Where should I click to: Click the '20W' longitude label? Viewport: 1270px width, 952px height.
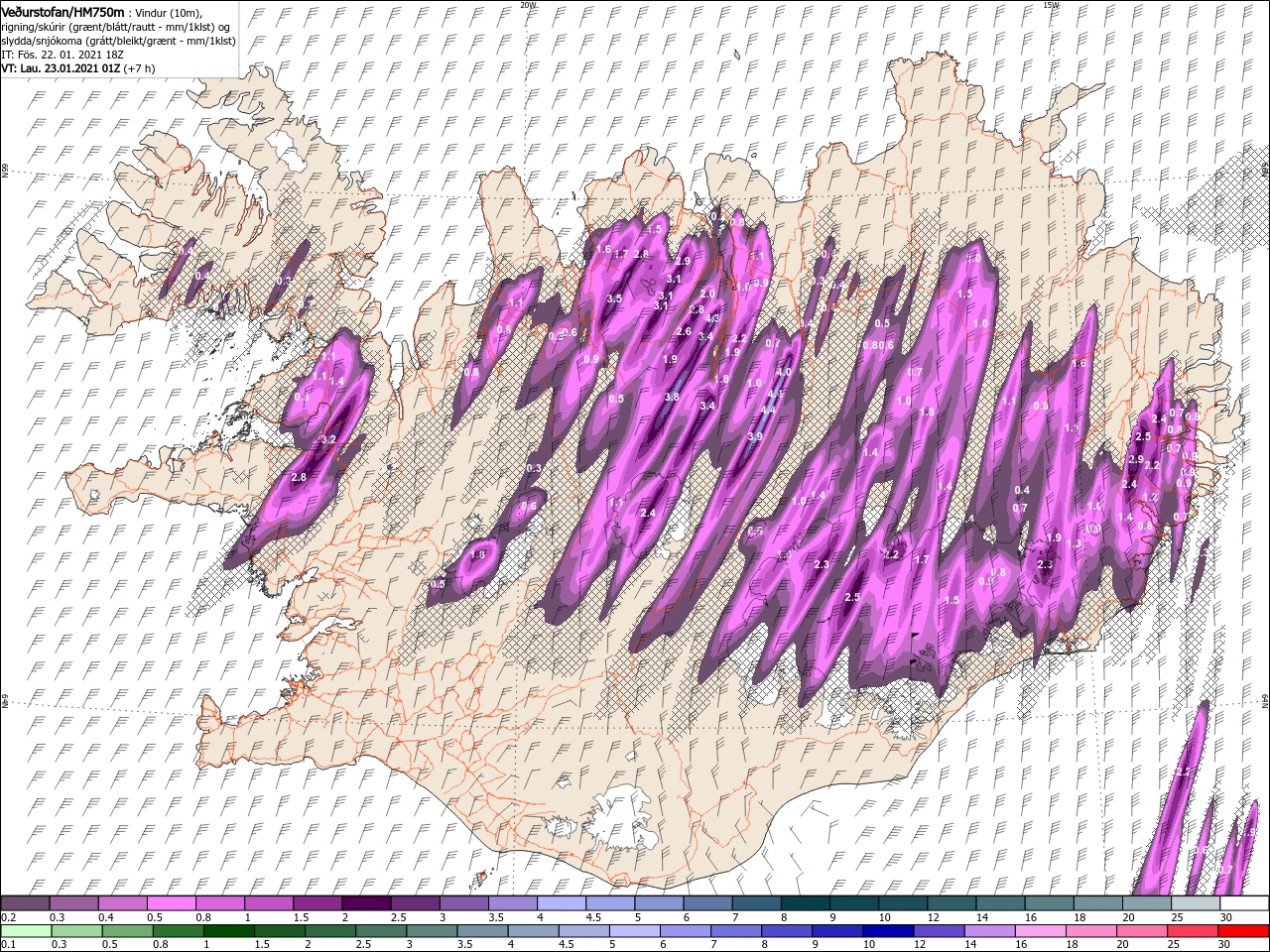(x=527, y=5)
